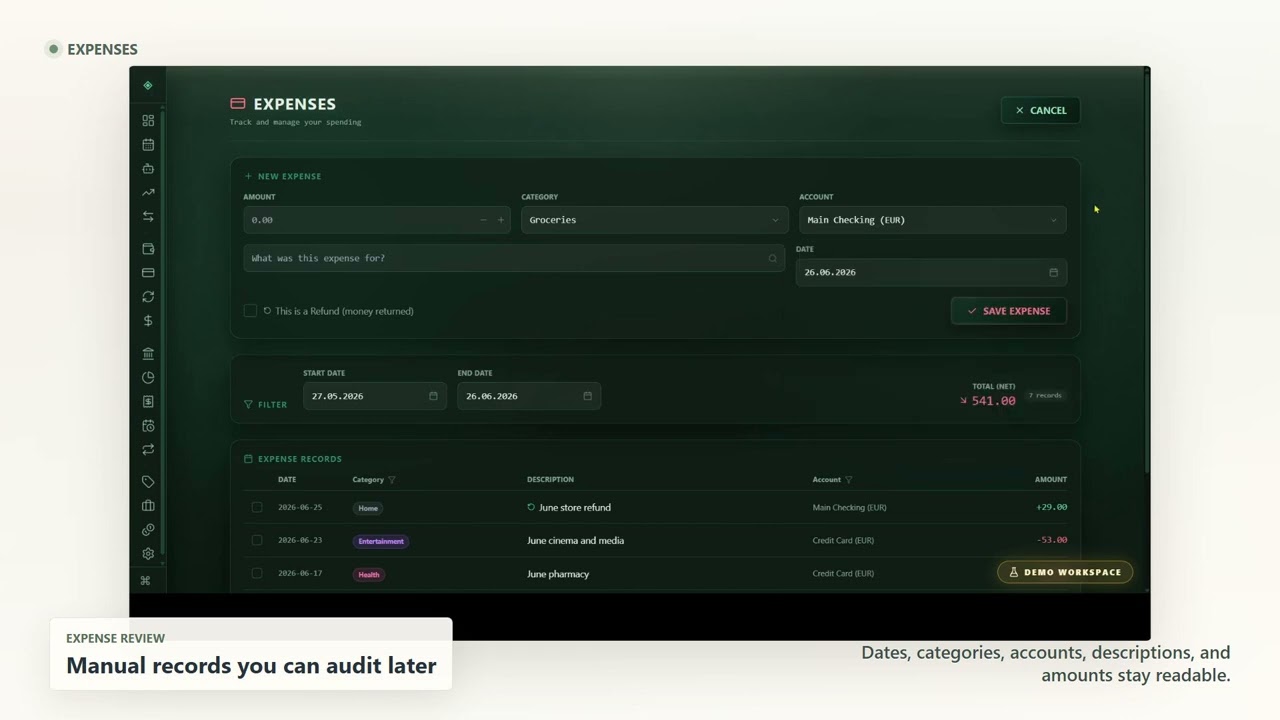Decrease the amount with the minus stepper
This screenshot has height=720, width=1280.
coord(483,220)
